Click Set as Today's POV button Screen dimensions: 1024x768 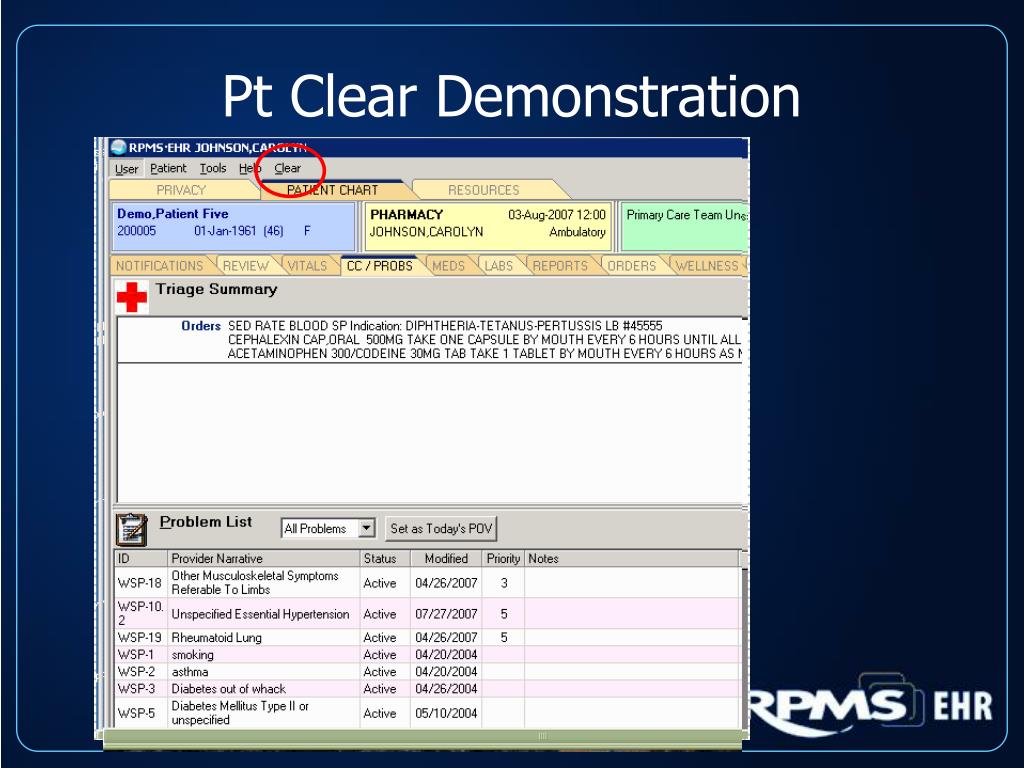441,528
